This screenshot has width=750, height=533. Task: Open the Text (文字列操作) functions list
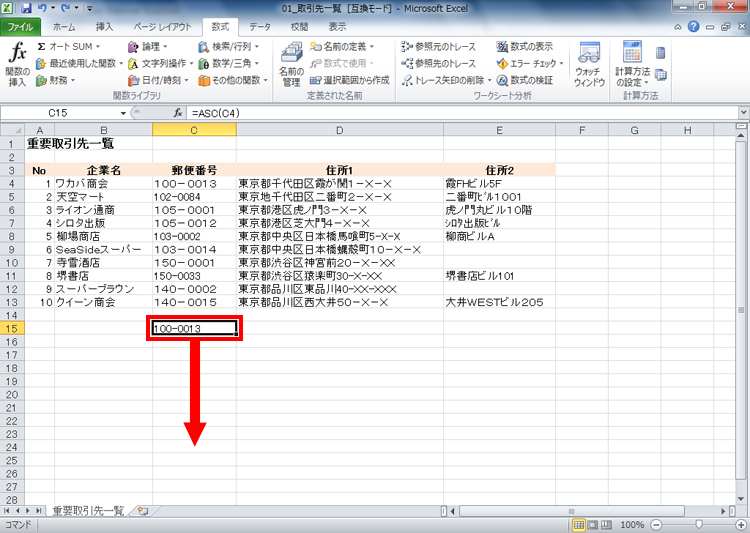pyautogui.click(x=161, y=63)
